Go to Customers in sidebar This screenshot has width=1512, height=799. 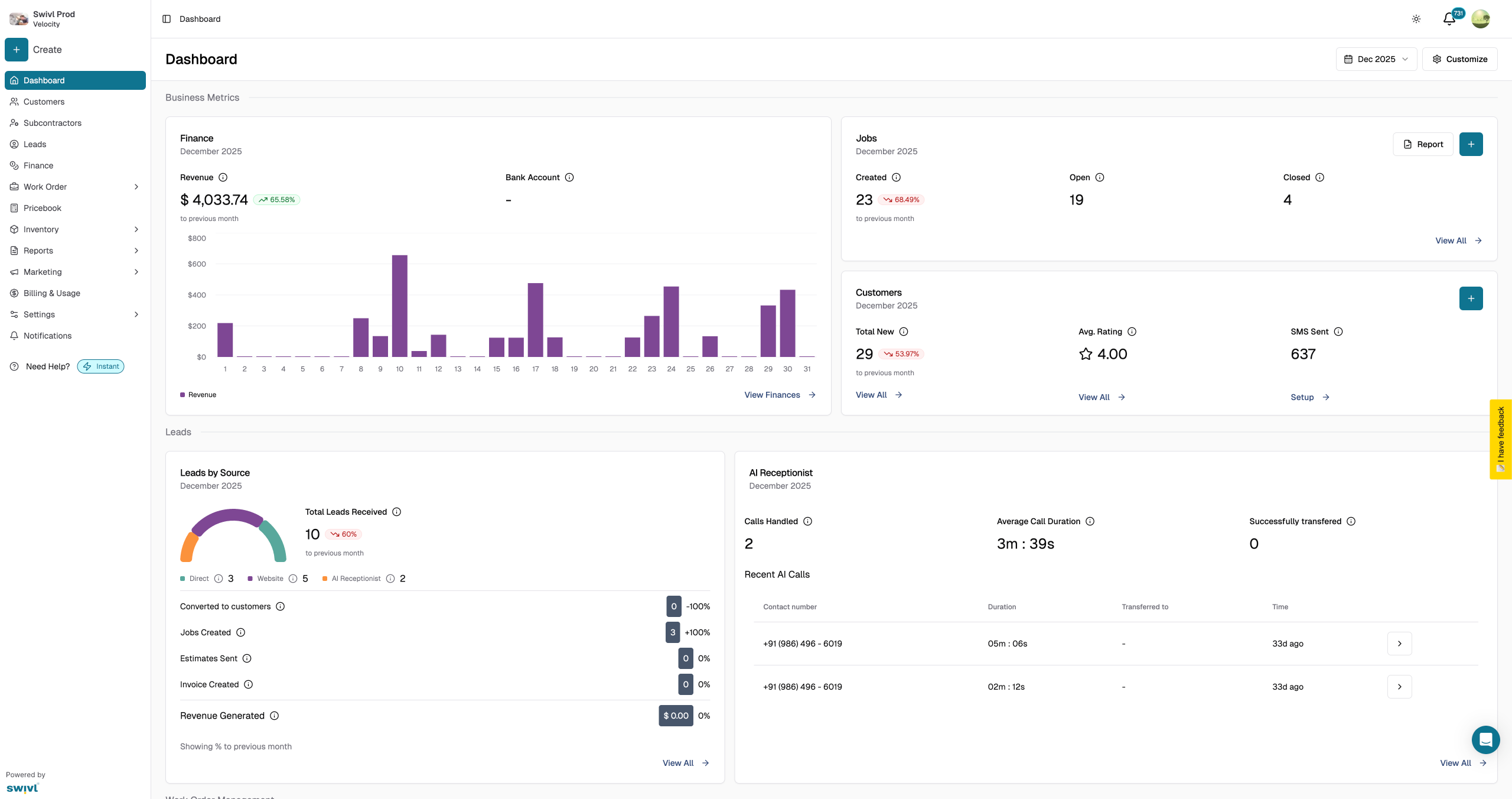coord(44,102)
